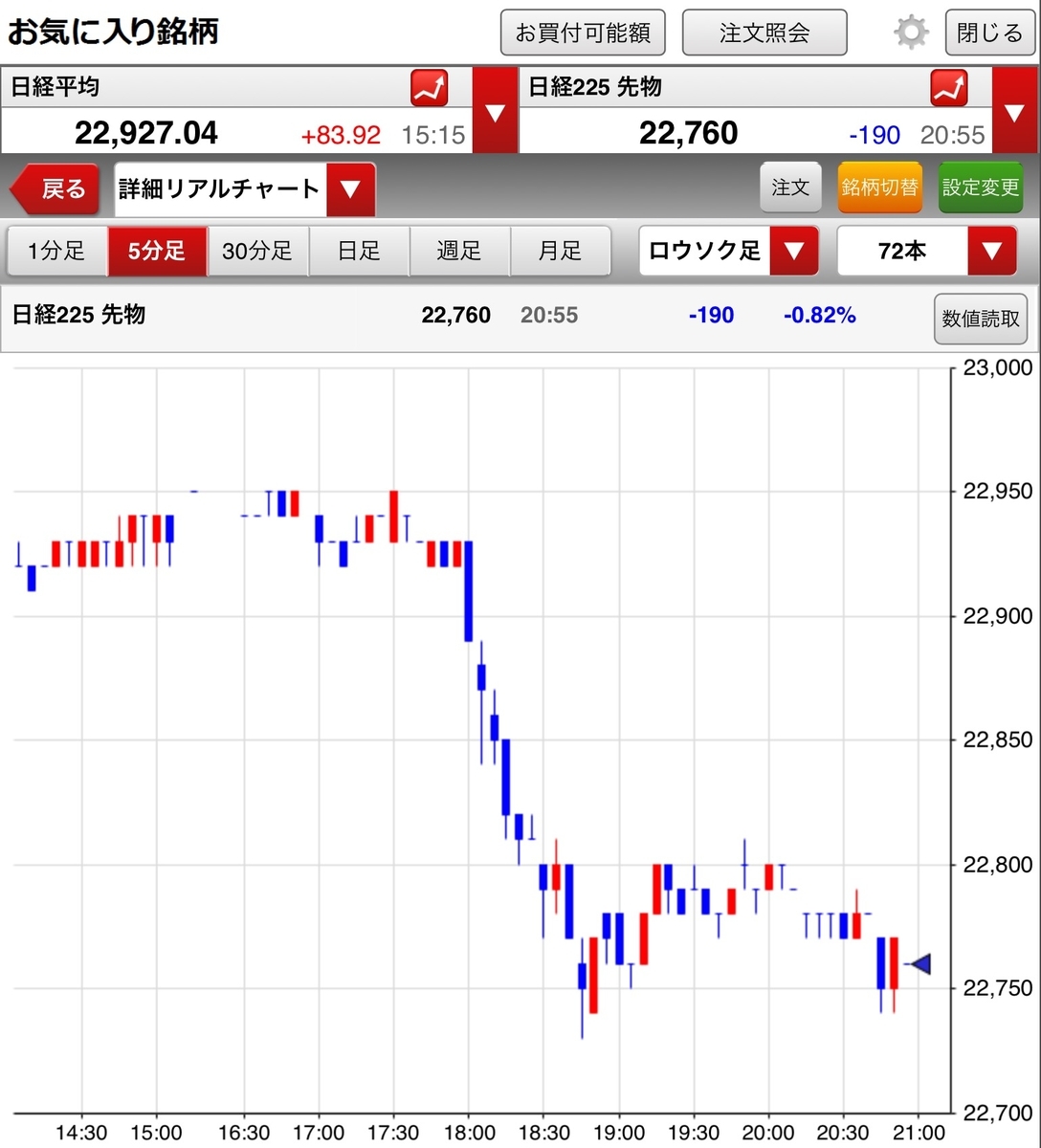Image resolution: width=1041 pixels, height=1148 pixels.
Task: Select the 5分足 tab
Action: [x=157, y=252]
